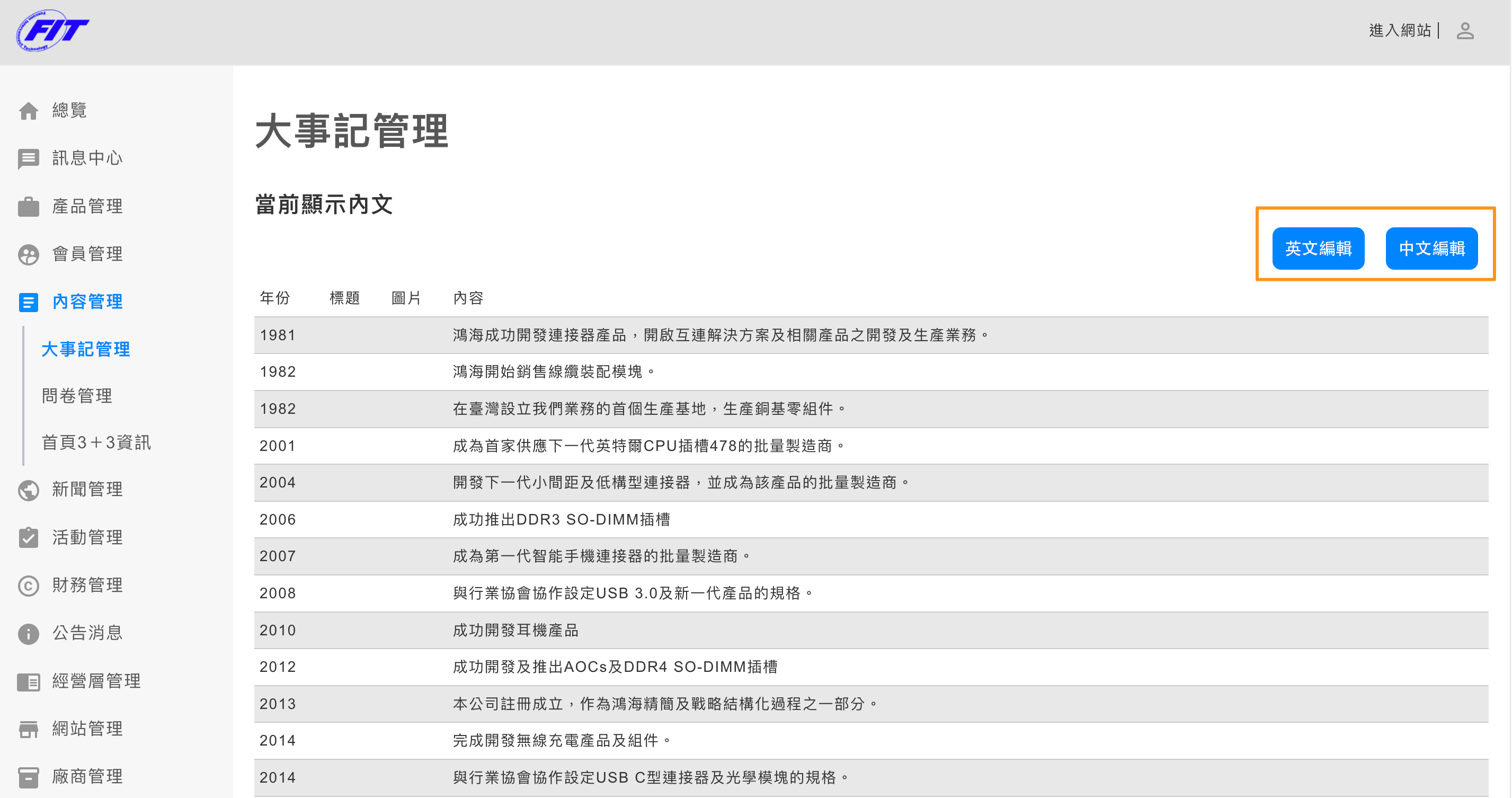Click the document icon beside 內容管理

tap(28, 302)
